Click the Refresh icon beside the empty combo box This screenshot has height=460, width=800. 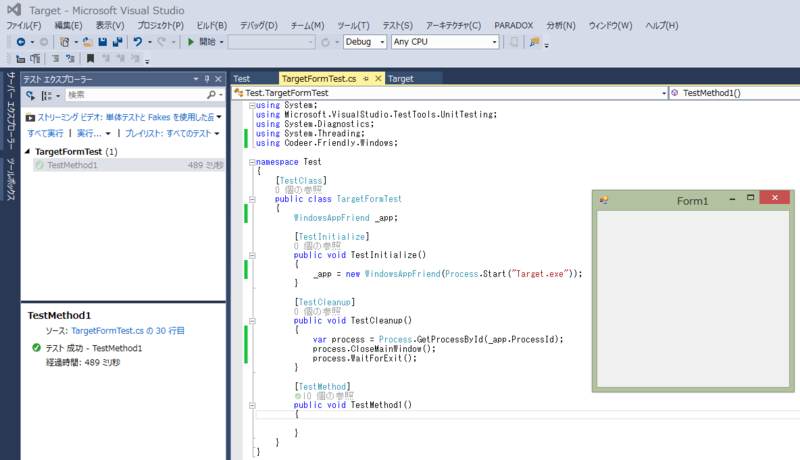(x=326, y=42)
